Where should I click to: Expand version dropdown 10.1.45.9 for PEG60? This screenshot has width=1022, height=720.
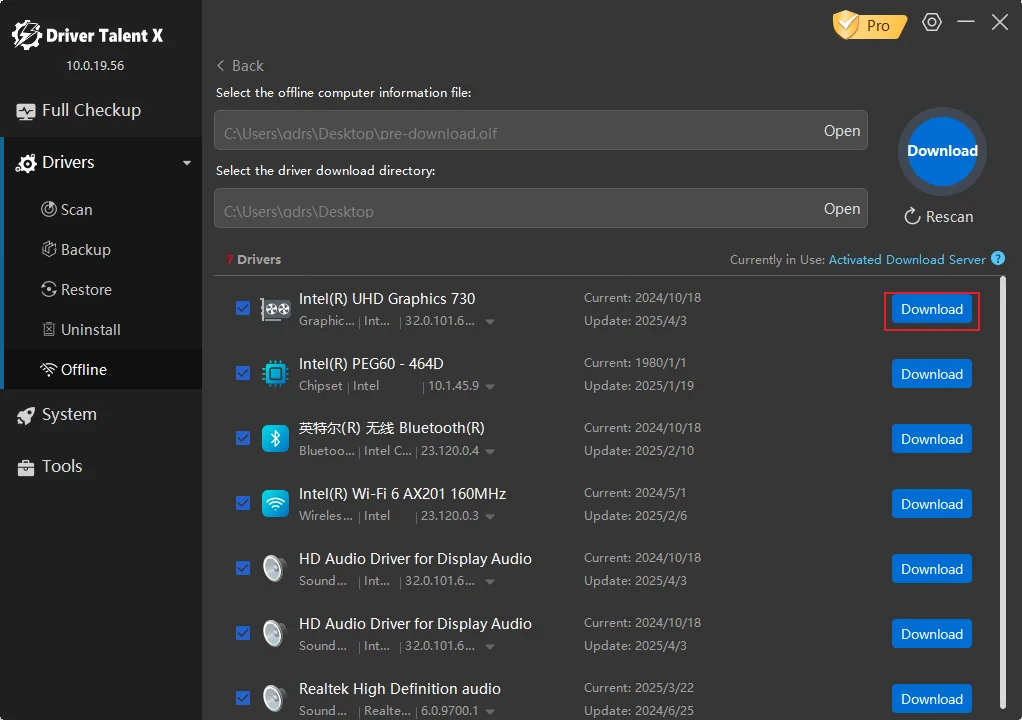click(489, 386)
